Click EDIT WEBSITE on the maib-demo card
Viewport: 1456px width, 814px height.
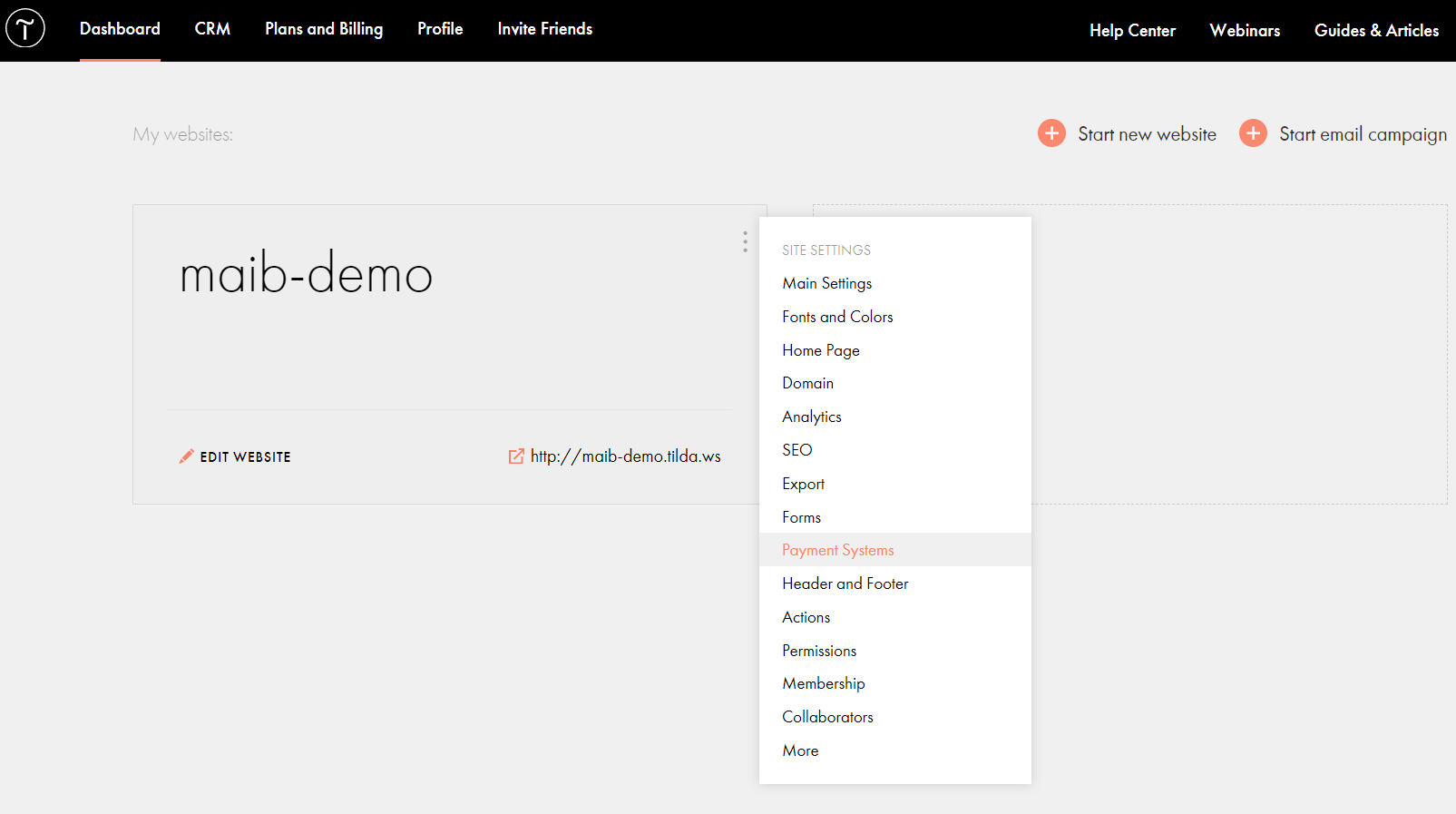pos(245,457)
